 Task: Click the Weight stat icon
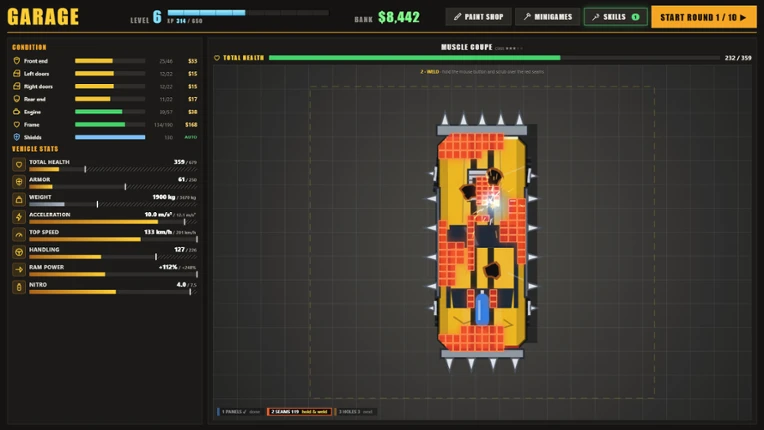(19, 200)
